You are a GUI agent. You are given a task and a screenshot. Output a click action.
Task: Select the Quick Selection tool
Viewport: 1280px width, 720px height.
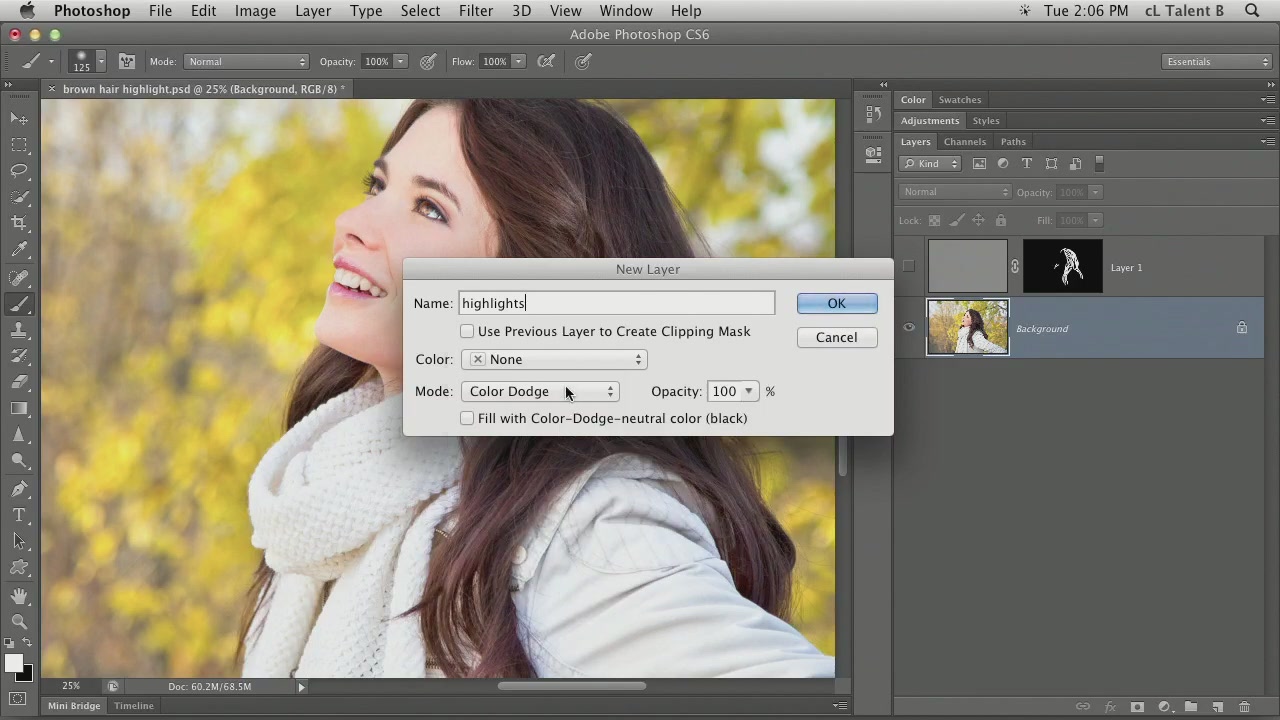pyautogui.click(x=19, y=197)
